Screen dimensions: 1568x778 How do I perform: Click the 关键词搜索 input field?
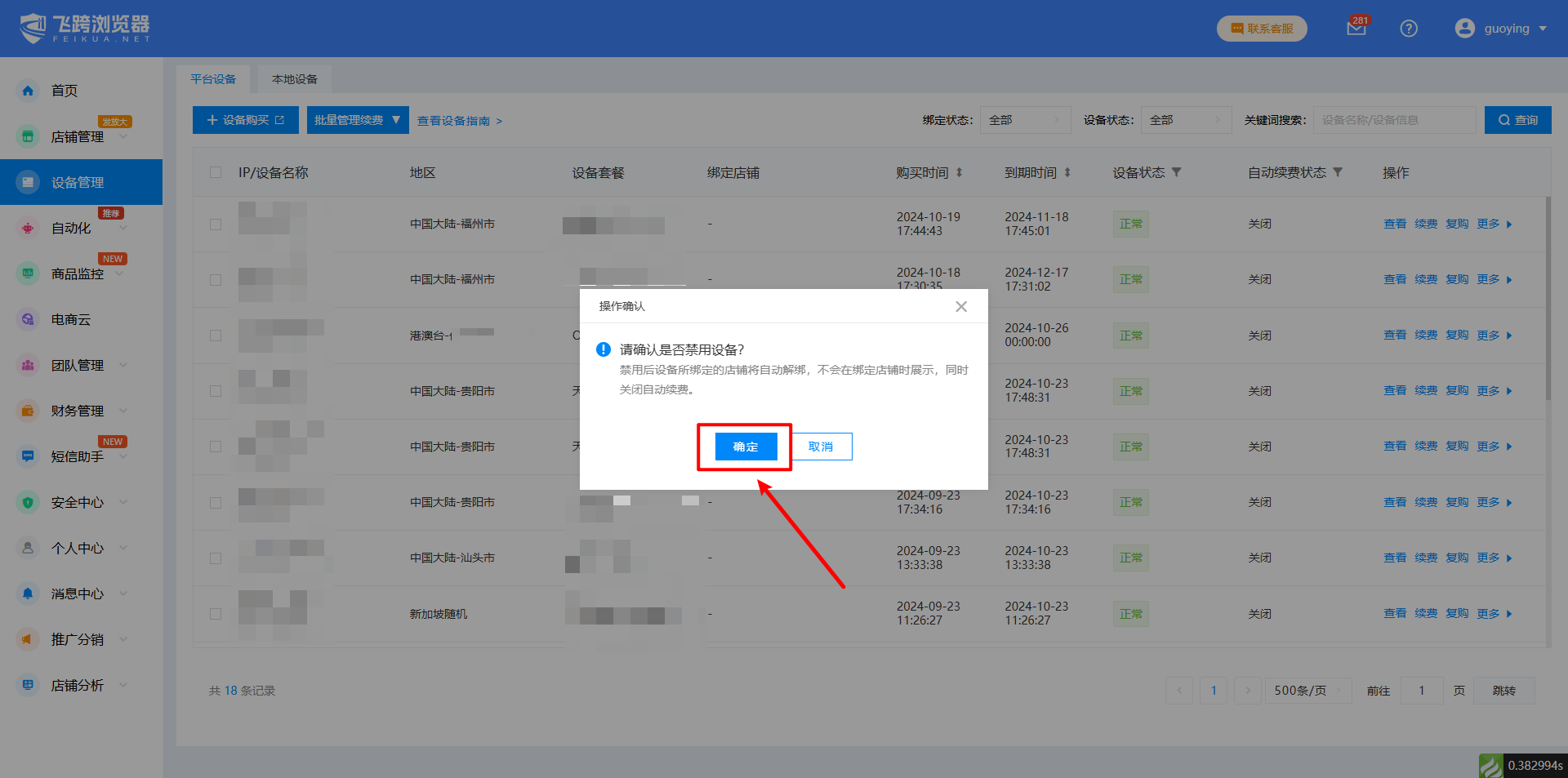[x=1394, y=120]
